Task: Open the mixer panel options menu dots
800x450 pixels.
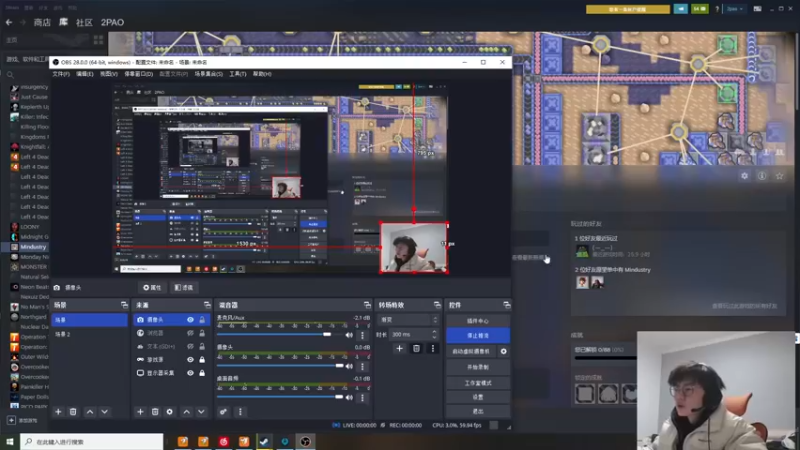Action: [240, 412]
